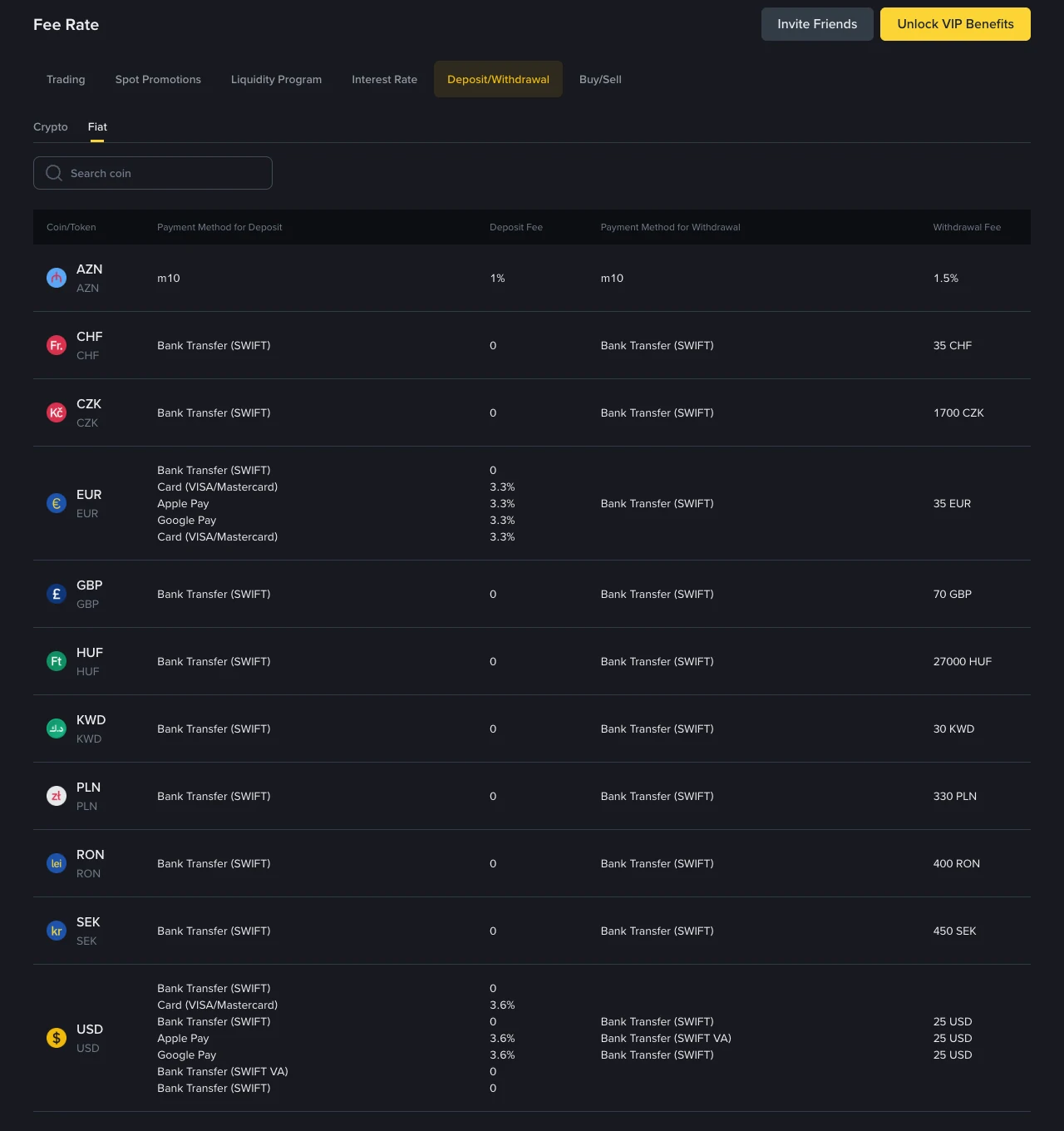
Task: Click Payment Method for Withdrawal header
Action: 670,227
